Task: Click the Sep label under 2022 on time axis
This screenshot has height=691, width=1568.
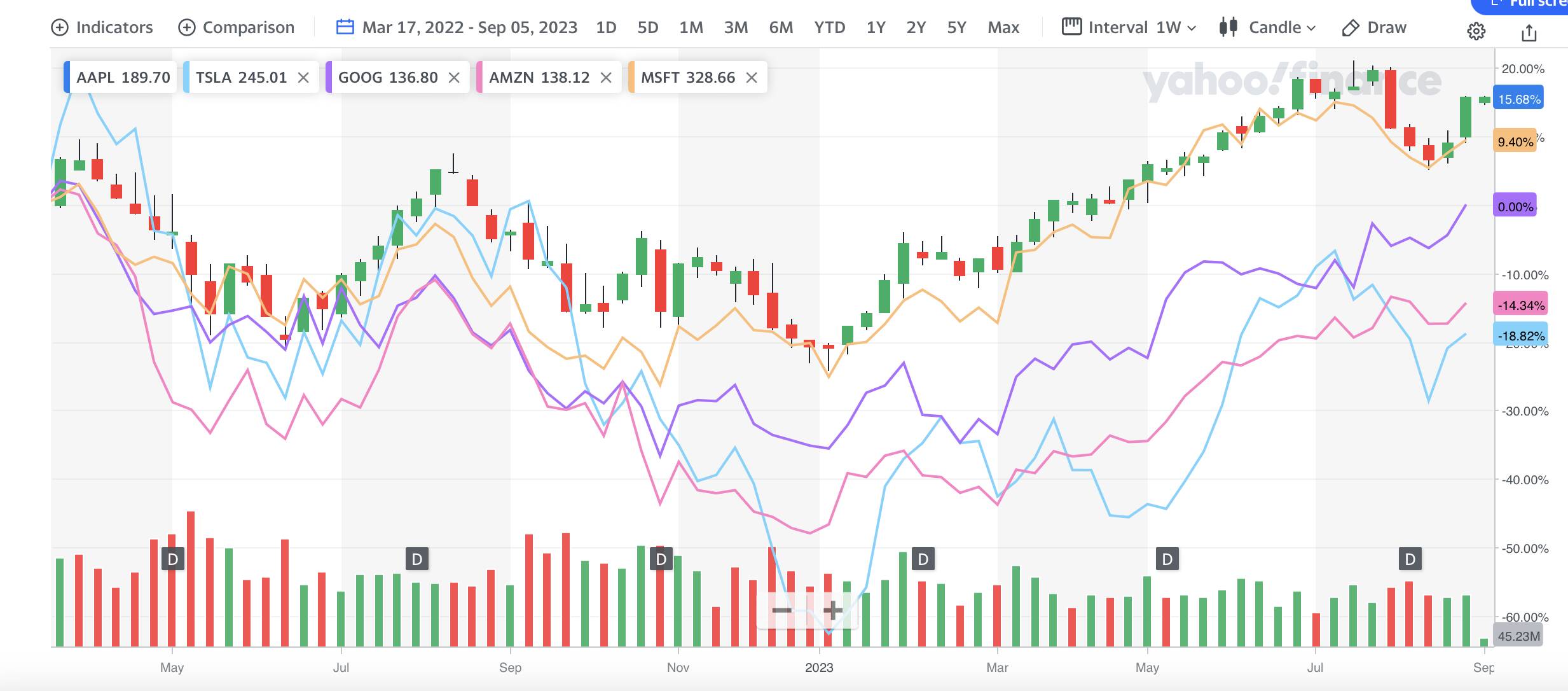Action: [510, 667]
